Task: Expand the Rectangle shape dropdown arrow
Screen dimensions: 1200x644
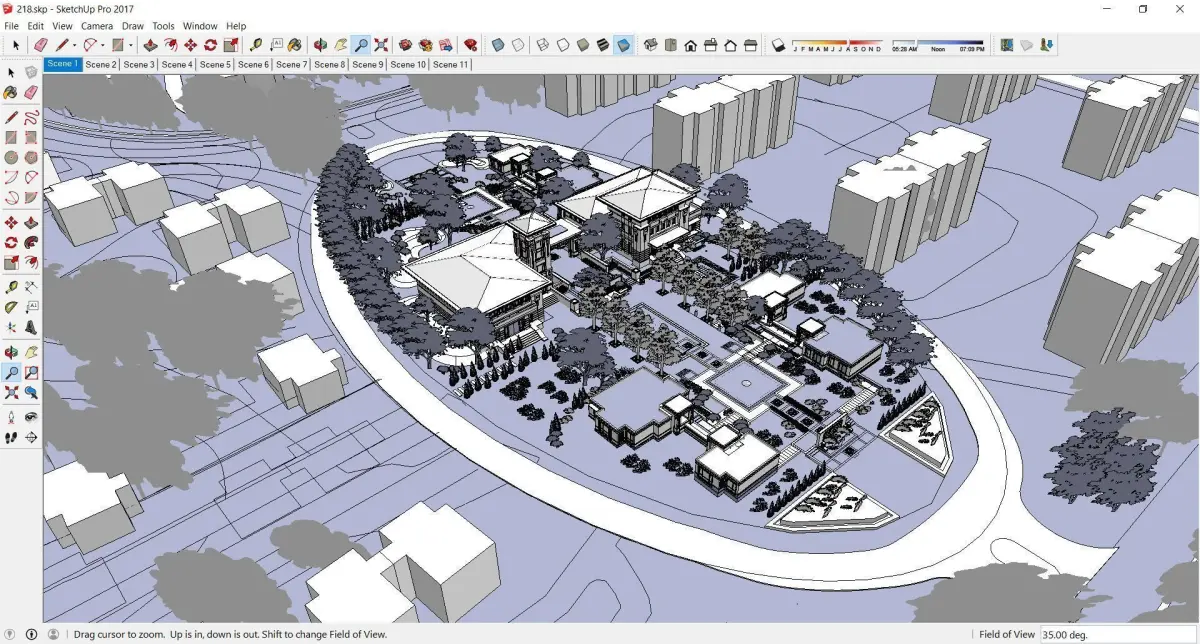Action: (131, 45)
